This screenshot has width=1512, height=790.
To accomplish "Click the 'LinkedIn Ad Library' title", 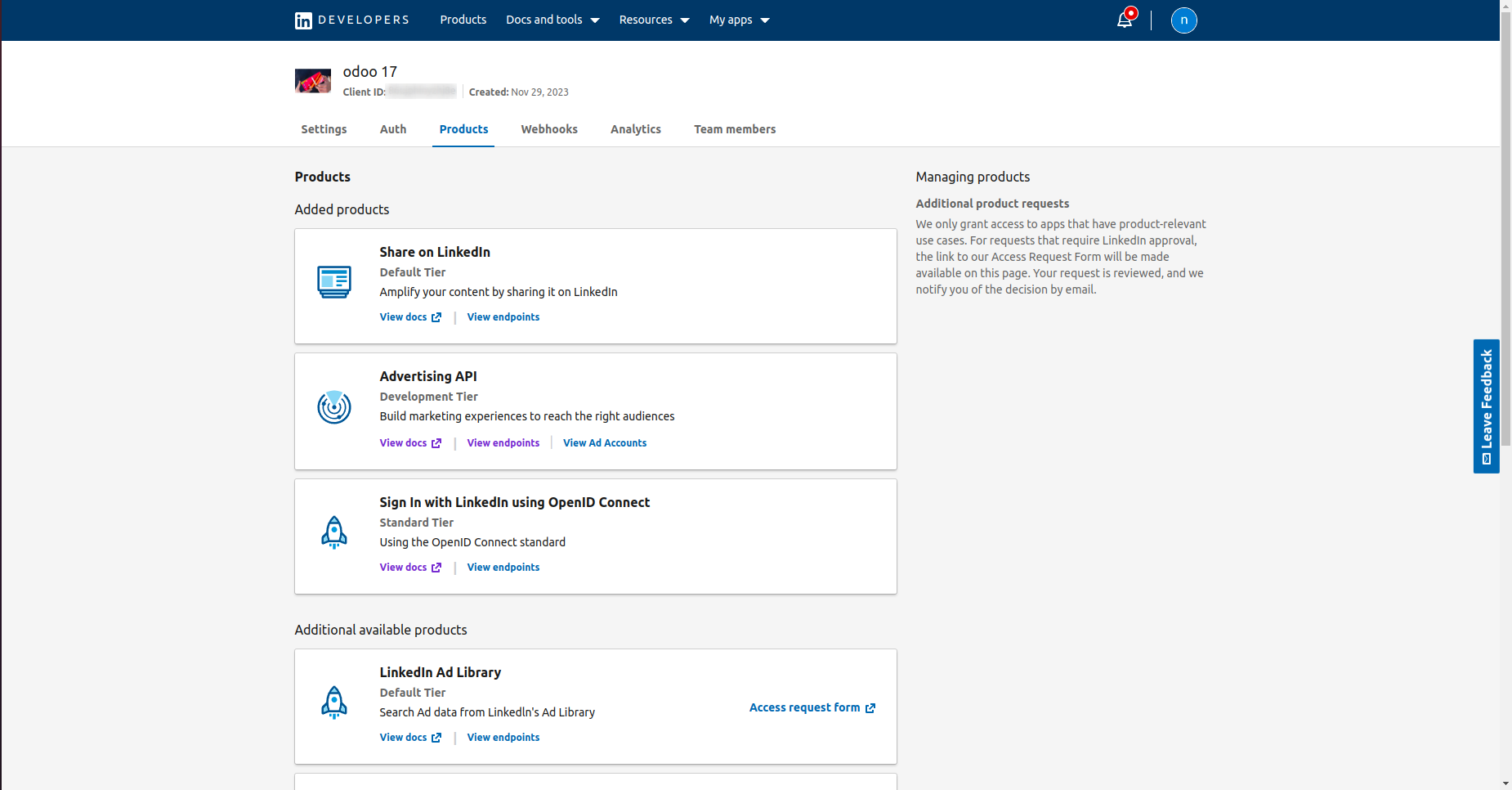I will coord(441,672).
